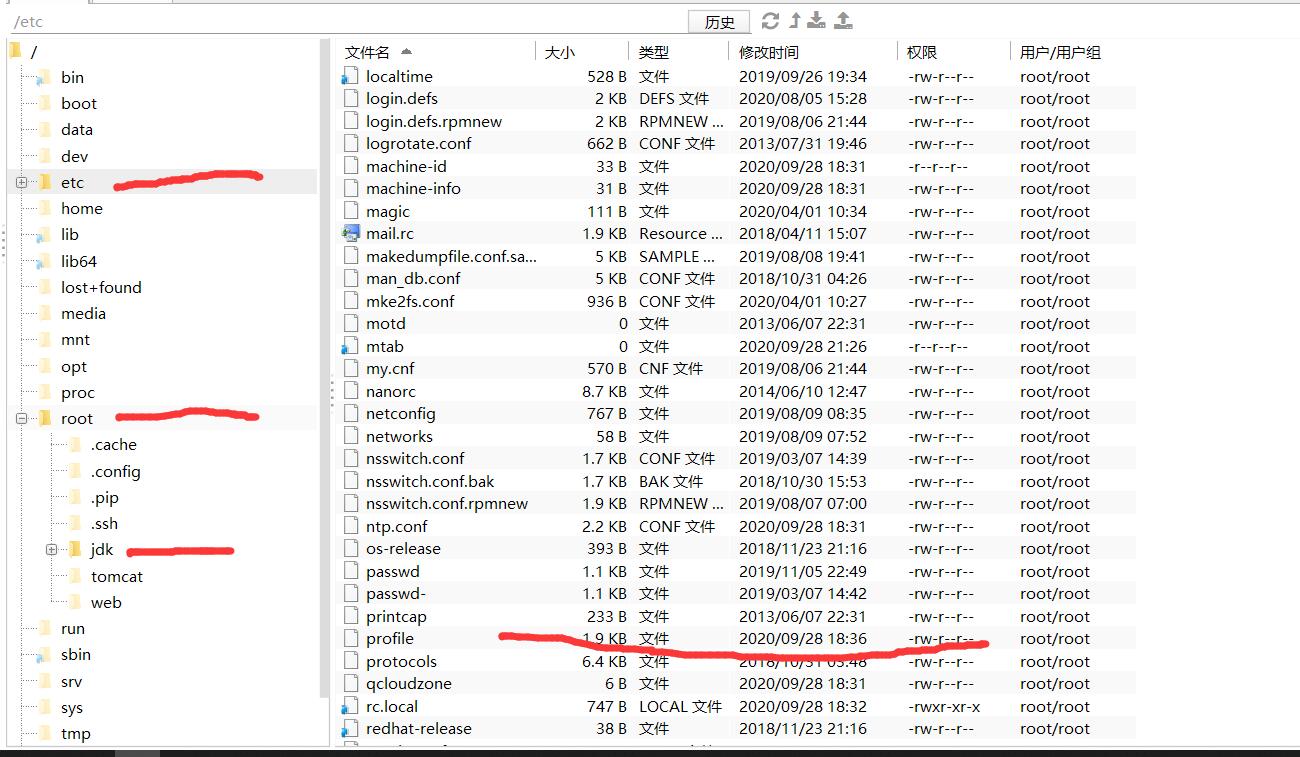
Task: Select the proc folder in tree
Action: pos(78,393)
